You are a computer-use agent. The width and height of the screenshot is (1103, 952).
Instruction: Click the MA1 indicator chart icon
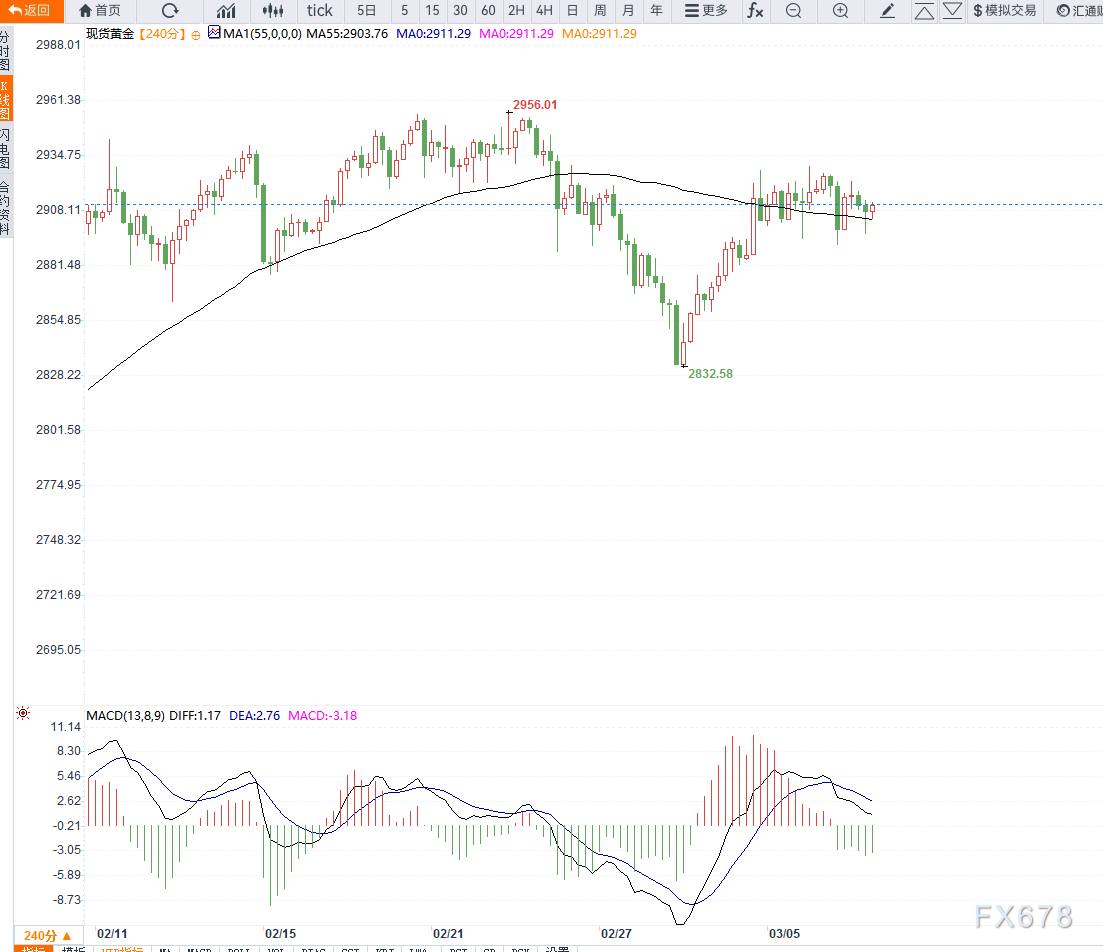click(x=214, y=33)
